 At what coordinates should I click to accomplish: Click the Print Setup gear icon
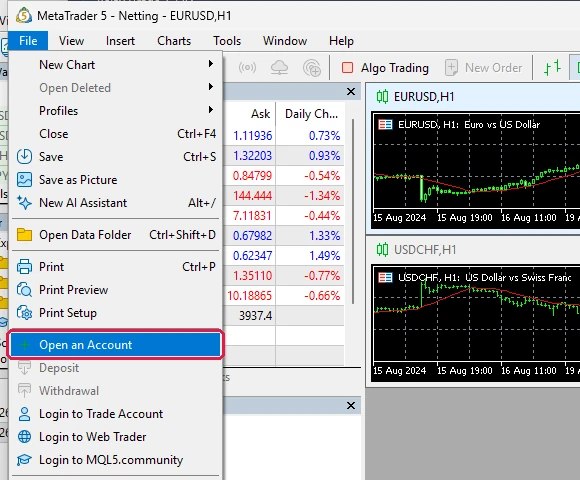click(x=24, y=313)
